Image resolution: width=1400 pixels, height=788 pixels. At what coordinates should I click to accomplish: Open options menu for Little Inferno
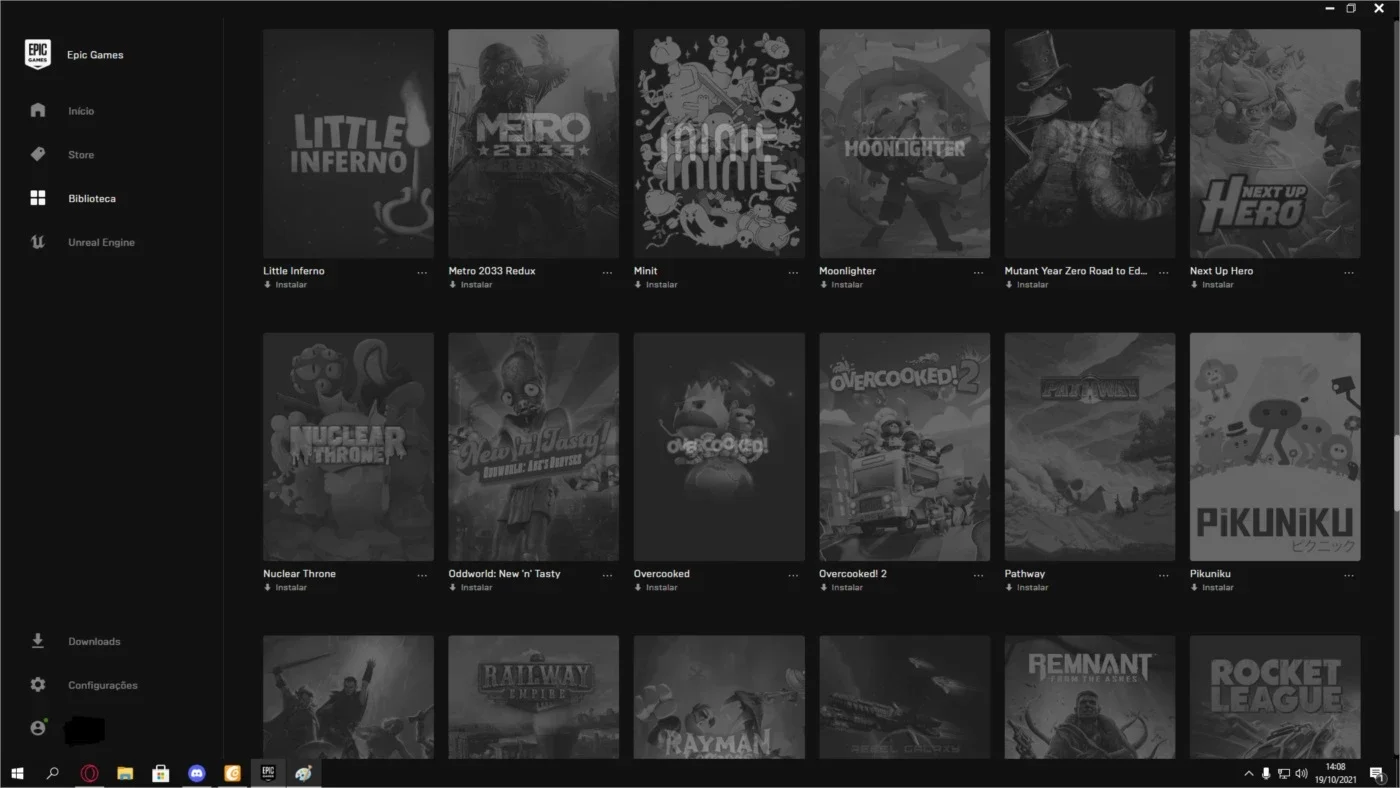pos(422,272)
